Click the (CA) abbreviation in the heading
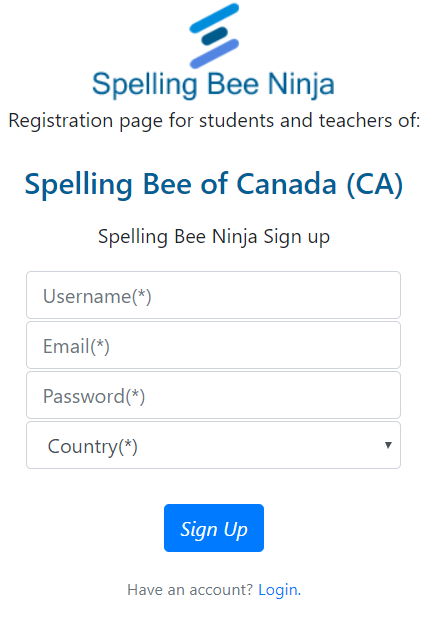This screenshot has width=445, height=642. tap(375, 184)
